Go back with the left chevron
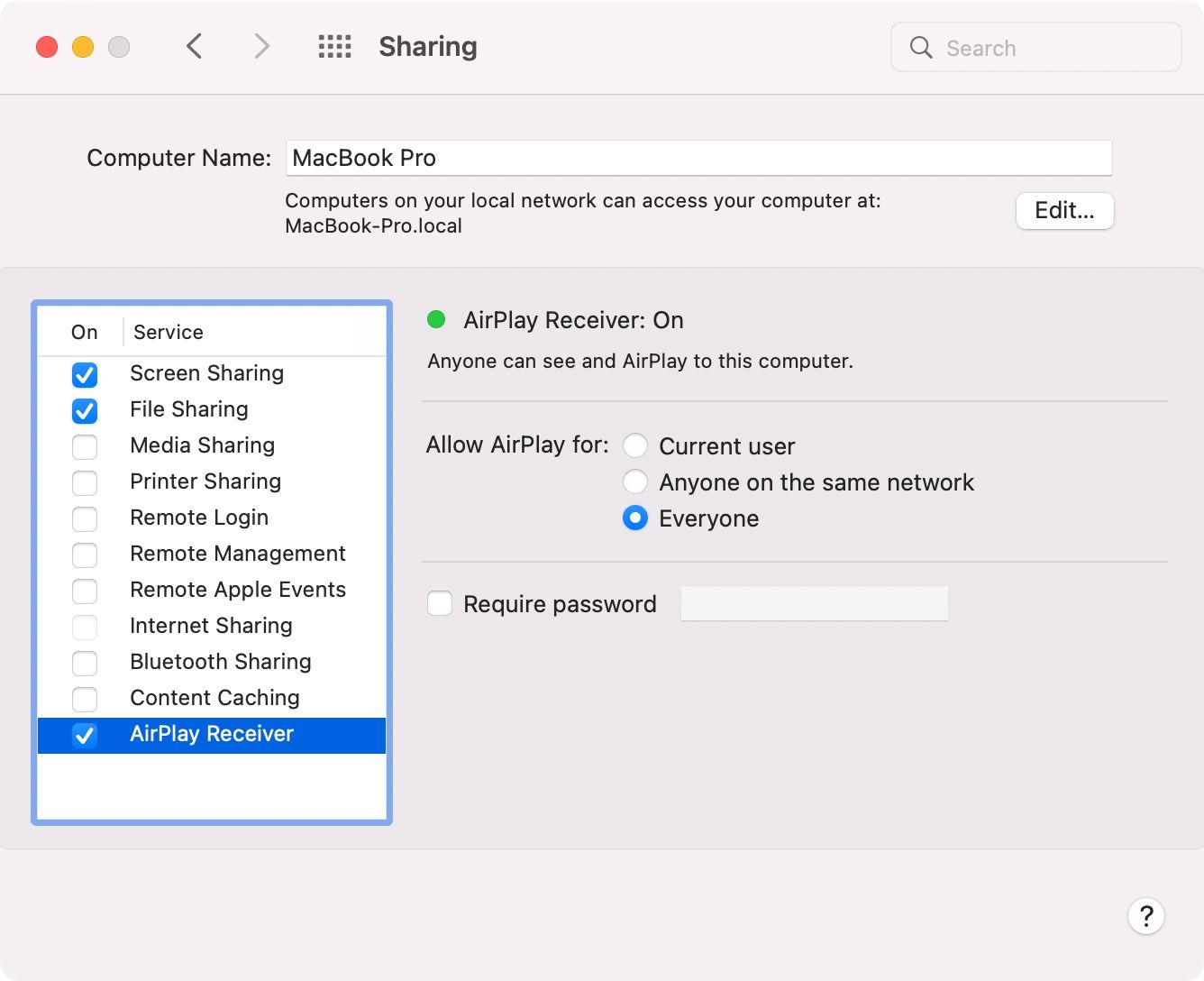Viewport: 1204px width, 981px height. (194, 46)
